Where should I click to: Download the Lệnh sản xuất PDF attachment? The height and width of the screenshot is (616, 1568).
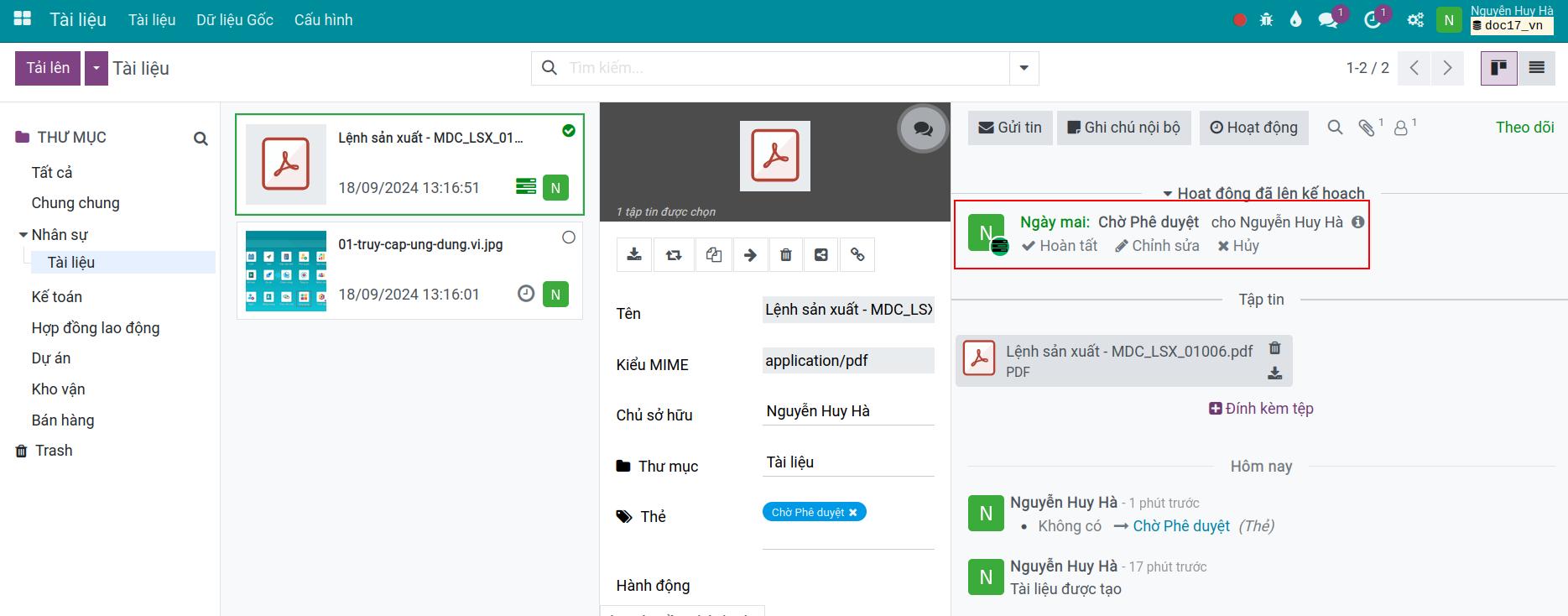[1275, 373]
